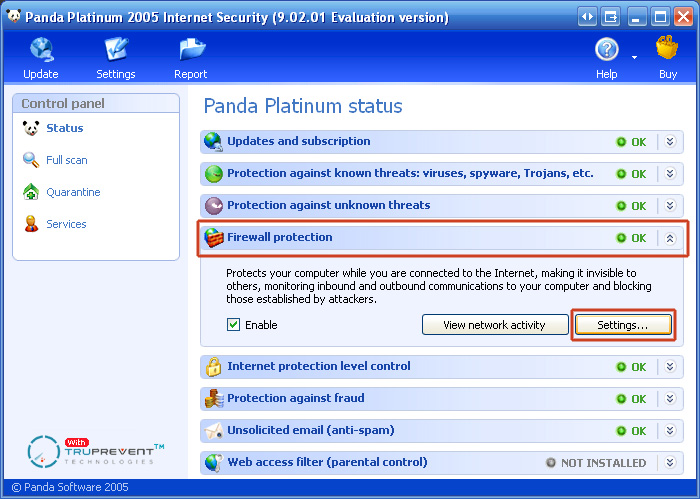Collapse the Firewall protection section

(x=670, y=238)
